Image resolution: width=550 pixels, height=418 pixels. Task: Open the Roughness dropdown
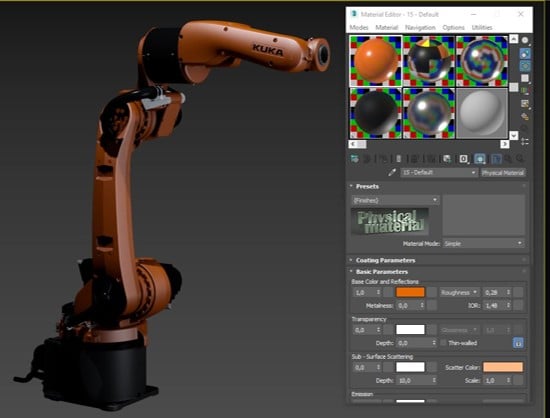click(459, 292)
